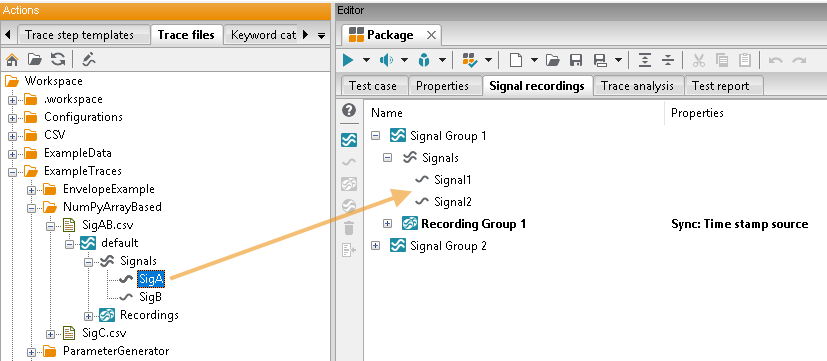
Task: Create a new file via blank page icon
Action: click(516, 60)
